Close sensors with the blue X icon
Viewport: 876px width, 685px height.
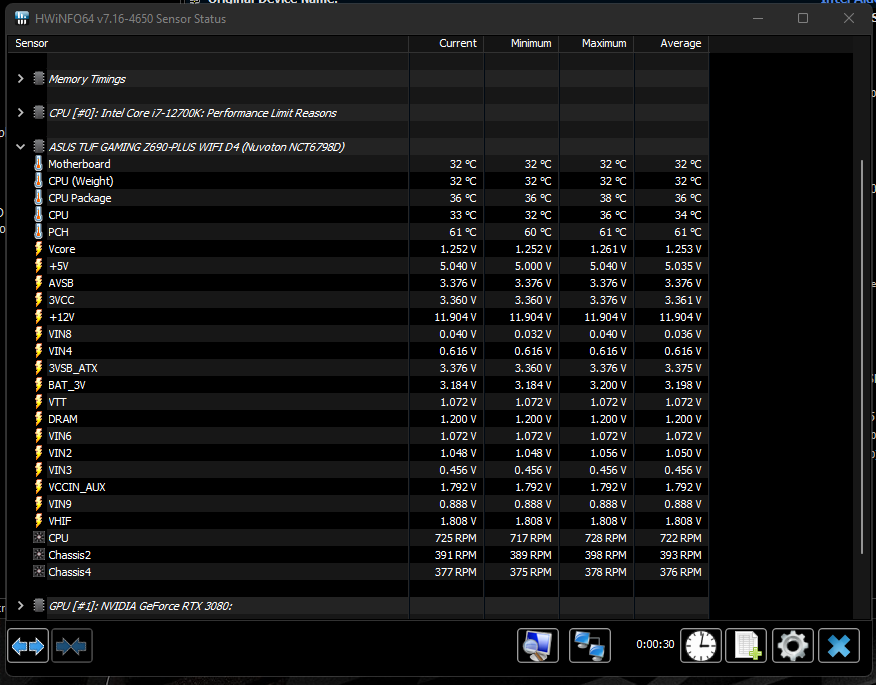[839, 646]
